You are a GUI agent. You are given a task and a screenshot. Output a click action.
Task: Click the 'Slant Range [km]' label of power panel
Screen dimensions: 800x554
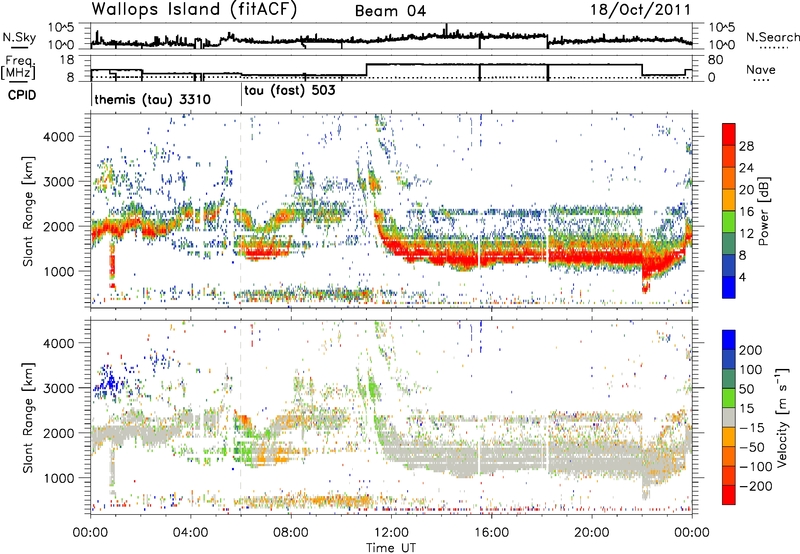(28, 211)
